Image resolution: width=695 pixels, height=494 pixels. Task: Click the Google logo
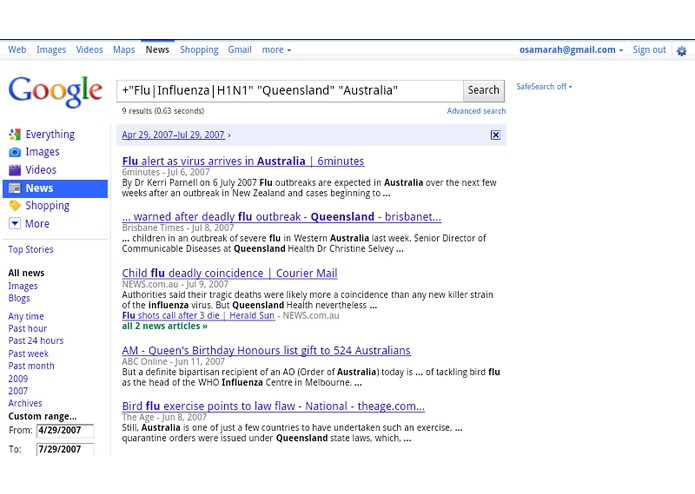(x=55, y=92)
